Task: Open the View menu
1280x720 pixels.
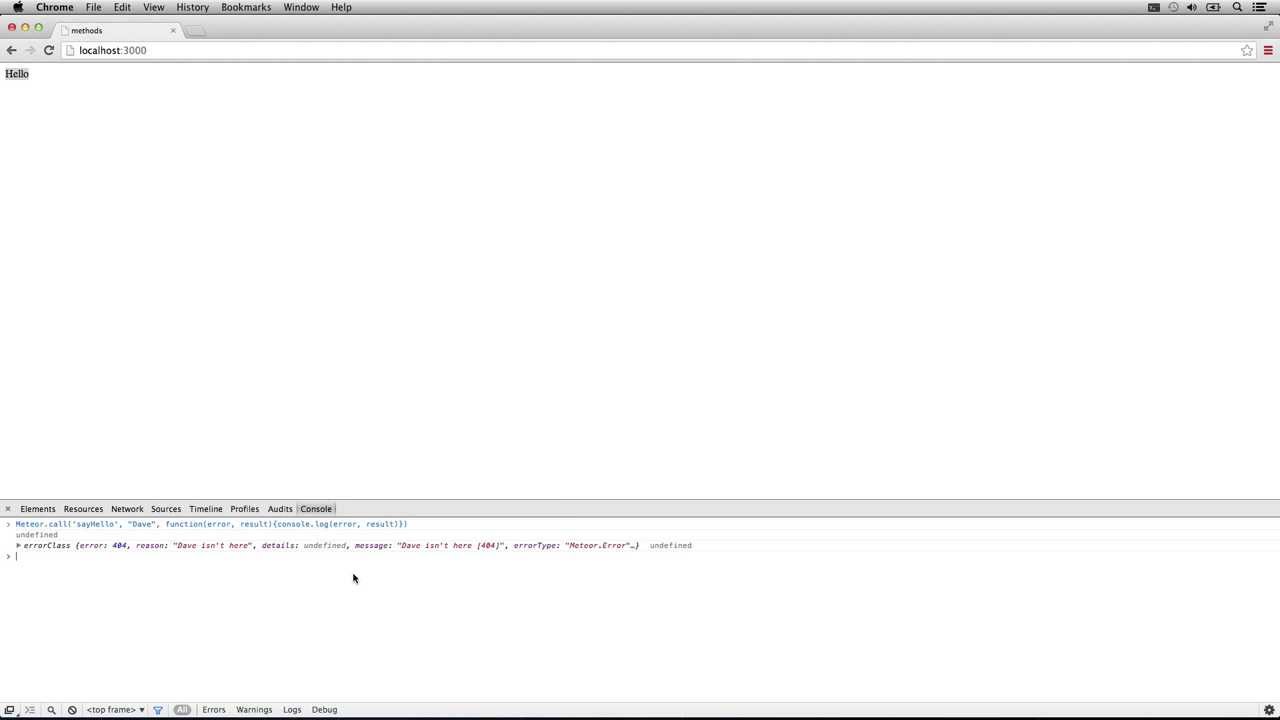Action: point(153,7)
